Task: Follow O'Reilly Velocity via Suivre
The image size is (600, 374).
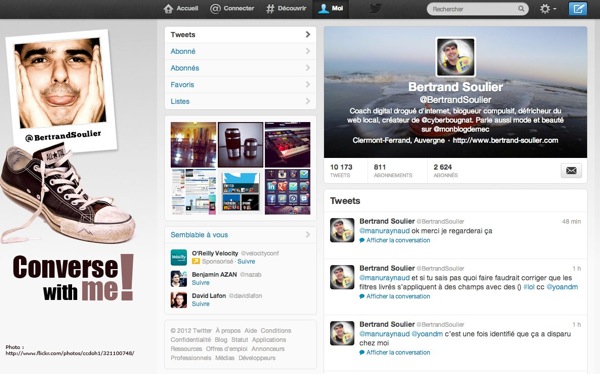Action: (246, 262)
